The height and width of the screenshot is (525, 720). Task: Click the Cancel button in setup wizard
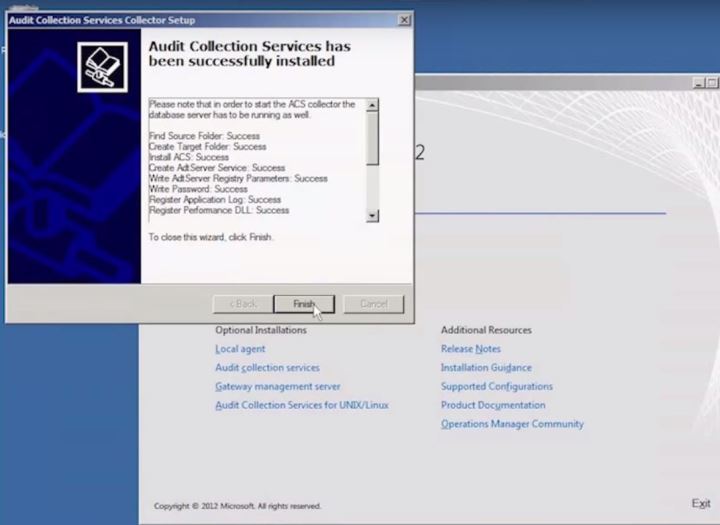pyautogui.click(x=374, y=304)
